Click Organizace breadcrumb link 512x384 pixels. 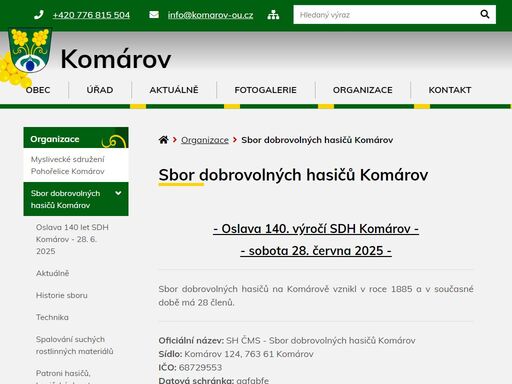(x=205, y=140)
